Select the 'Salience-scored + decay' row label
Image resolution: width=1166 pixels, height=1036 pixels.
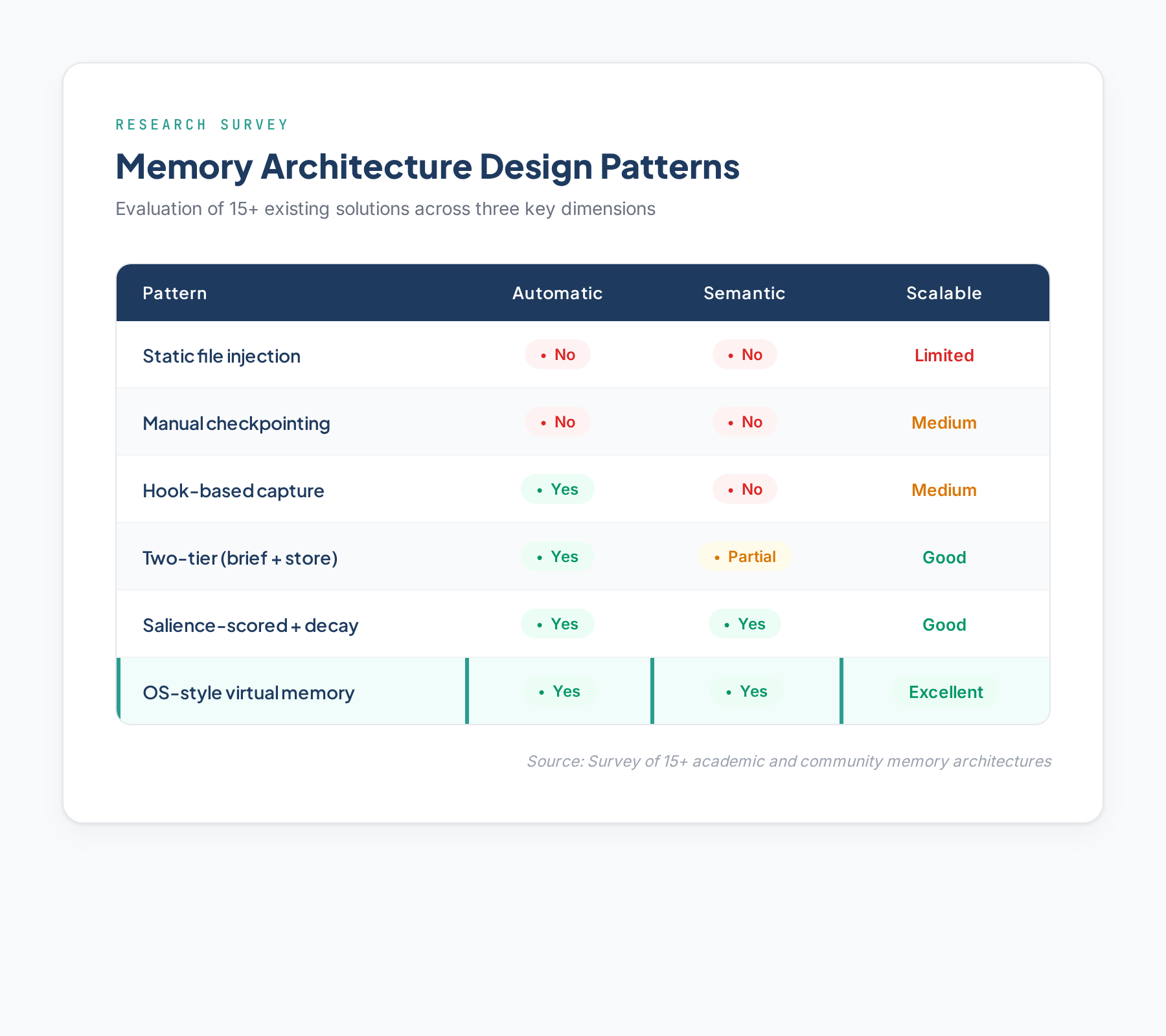pos(251,625)
